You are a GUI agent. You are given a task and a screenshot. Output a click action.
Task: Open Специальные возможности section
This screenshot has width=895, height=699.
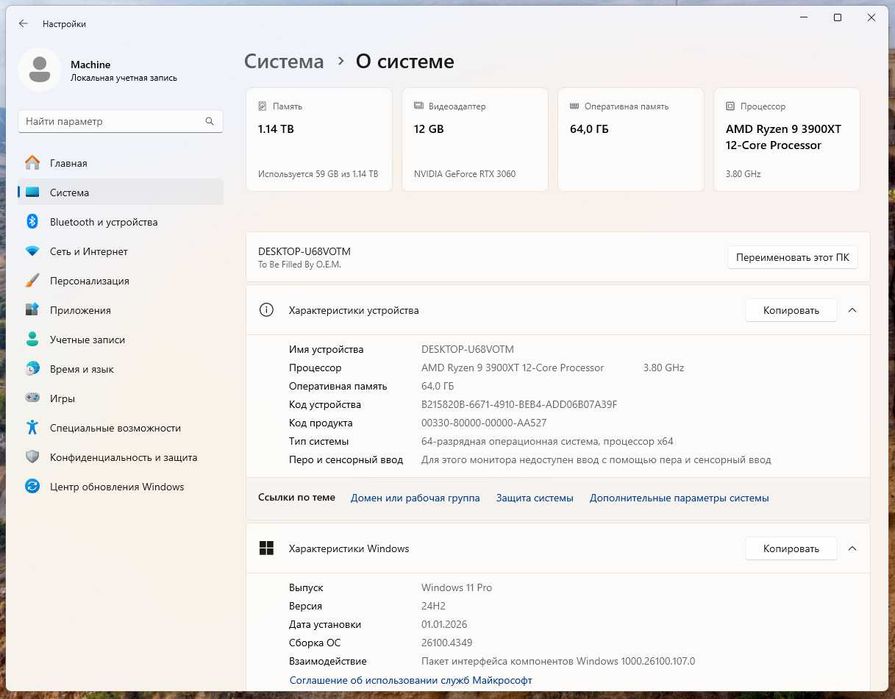(x=120, y=427)
